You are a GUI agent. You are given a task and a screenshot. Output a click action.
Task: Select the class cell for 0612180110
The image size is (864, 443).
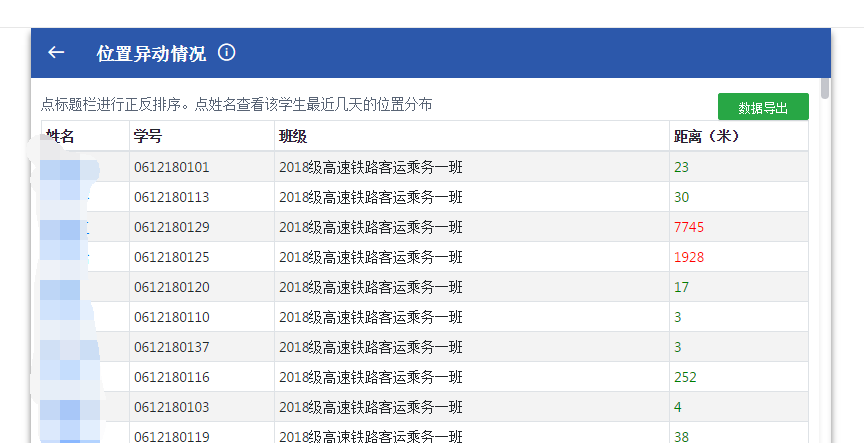[x=370, y=317]
